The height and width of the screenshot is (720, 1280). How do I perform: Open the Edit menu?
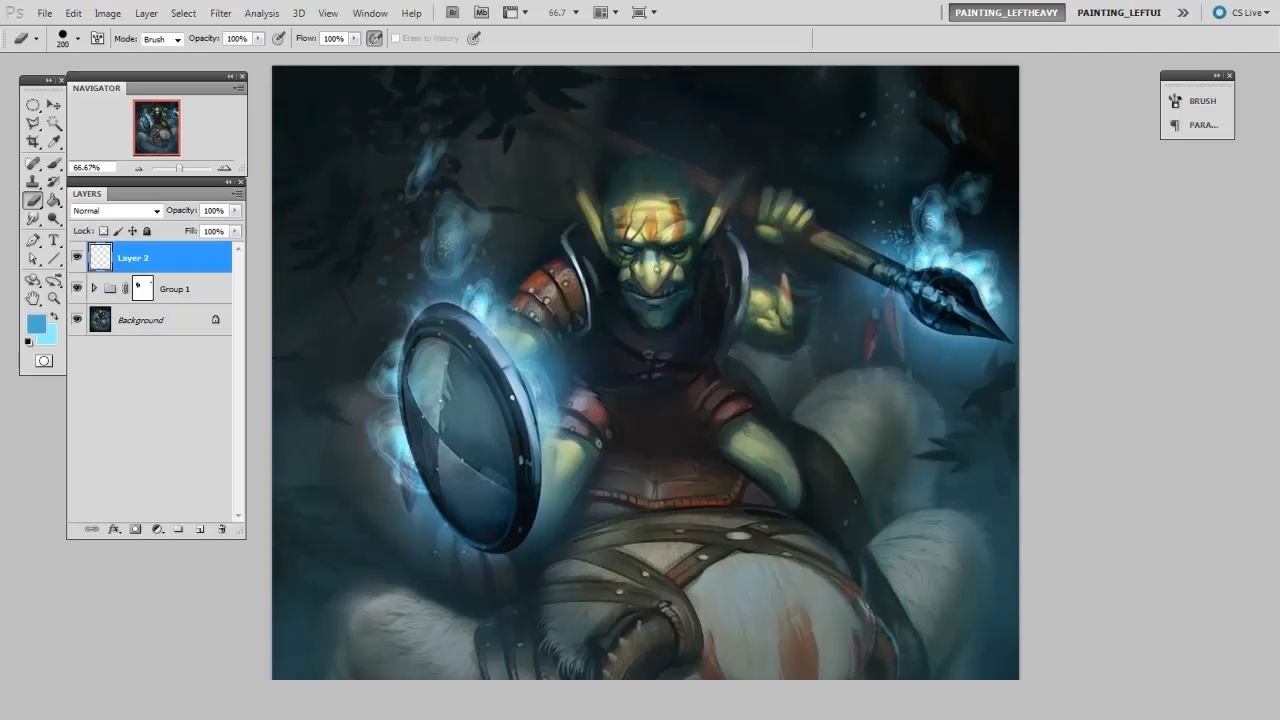(x=74, y=13)
